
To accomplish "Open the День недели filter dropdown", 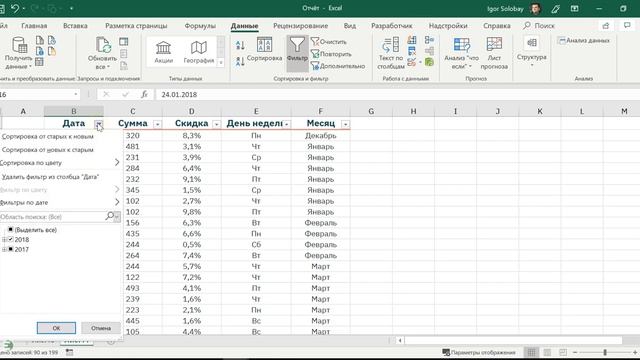I will [287, 124].
